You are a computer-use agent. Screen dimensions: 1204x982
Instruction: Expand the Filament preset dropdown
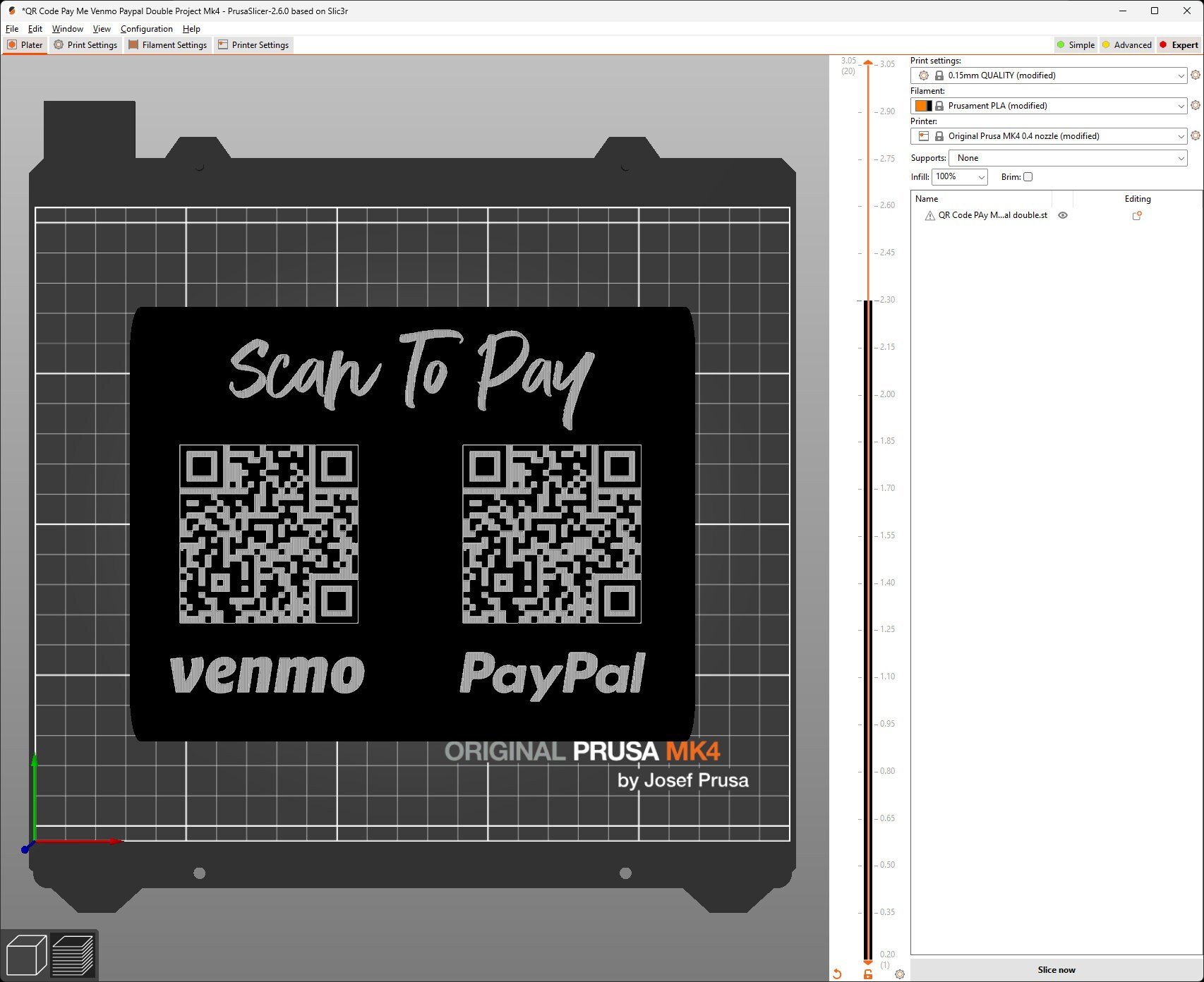coord(1181,106)
